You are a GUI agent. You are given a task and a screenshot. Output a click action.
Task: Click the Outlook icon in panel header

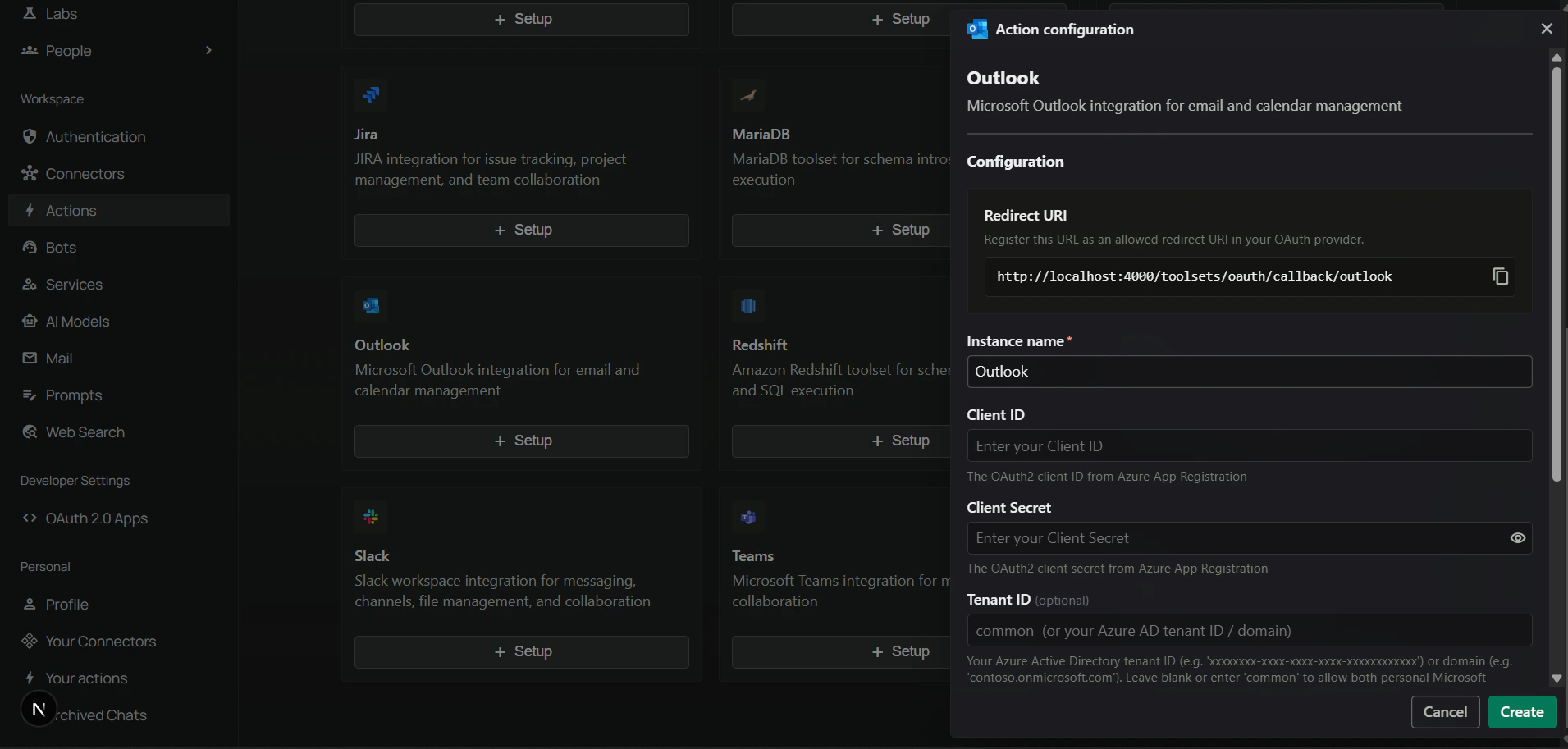(x=977, y=29)
